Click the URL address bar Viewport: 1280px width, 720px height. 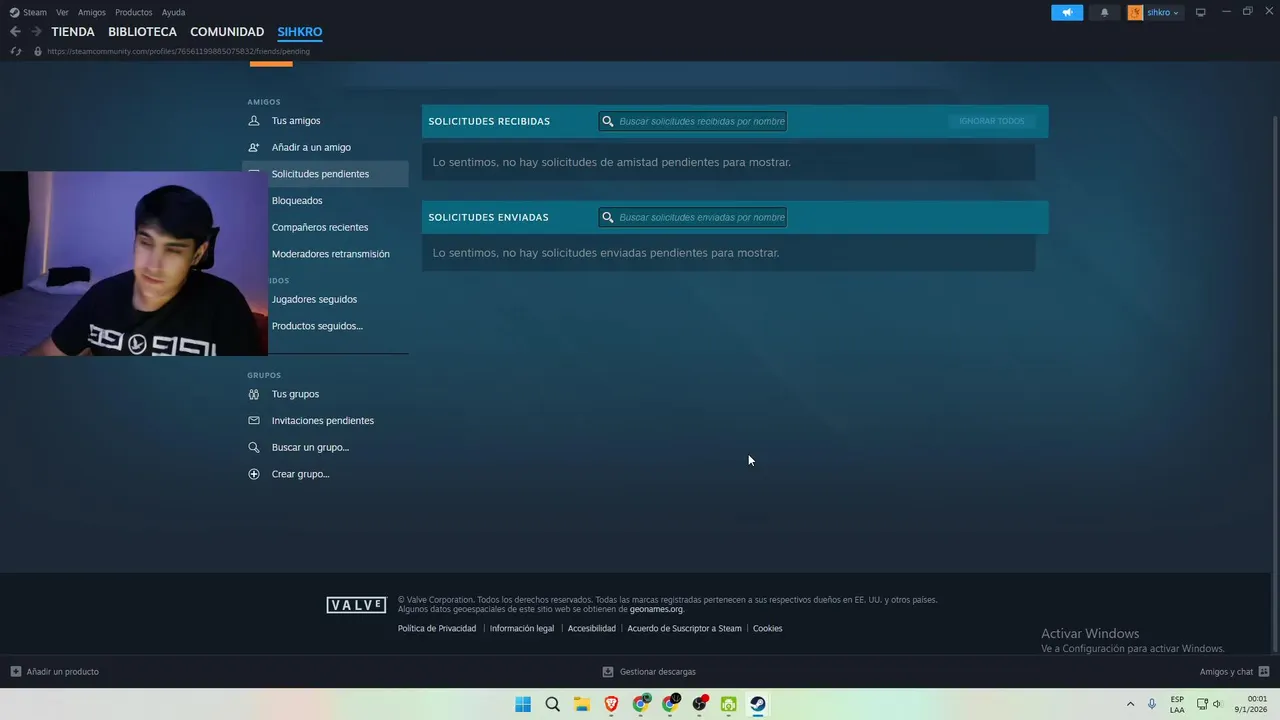pos(178,51)
